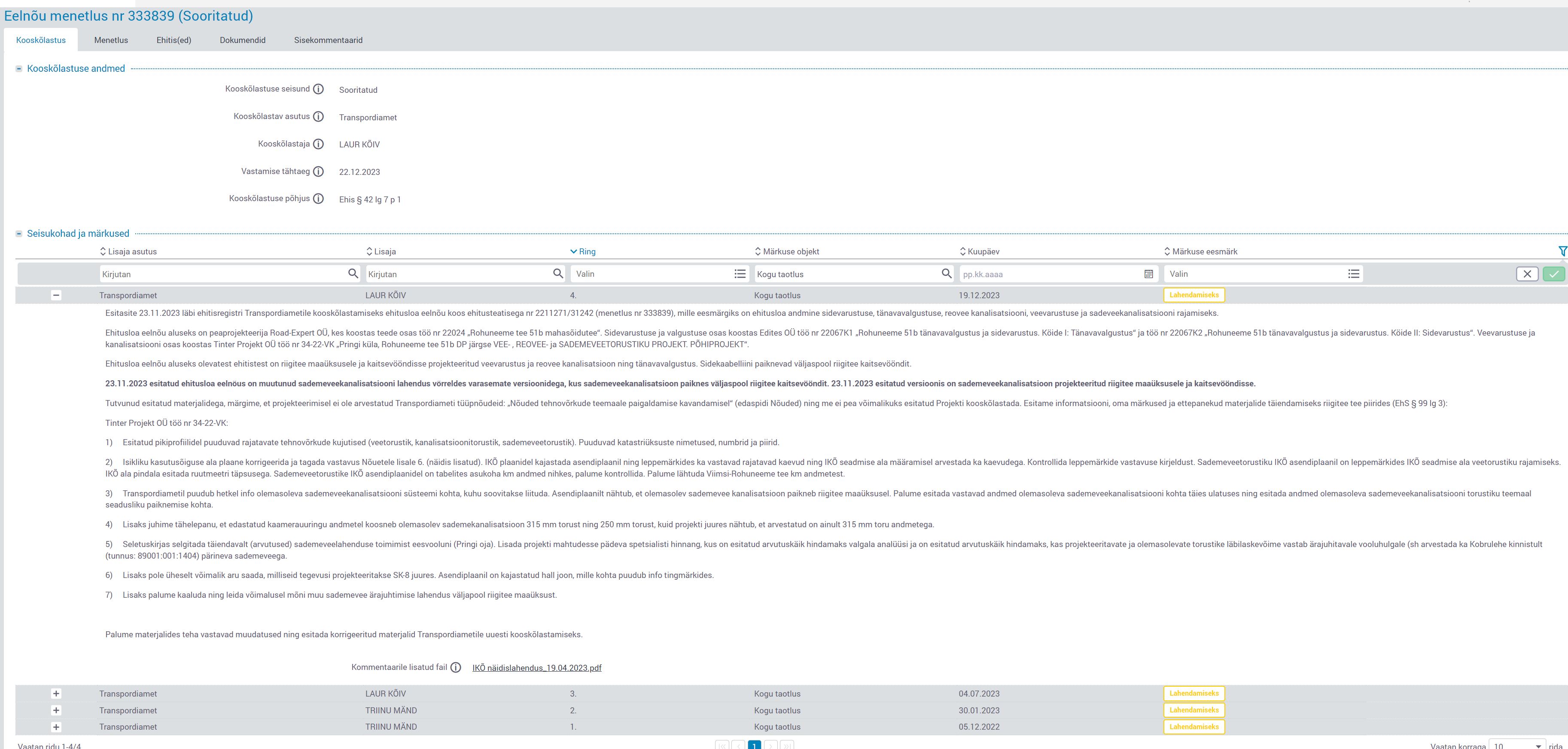Open the Sisekommentaarid tab
The image size is (1568, 749).
tap(328, 40)
